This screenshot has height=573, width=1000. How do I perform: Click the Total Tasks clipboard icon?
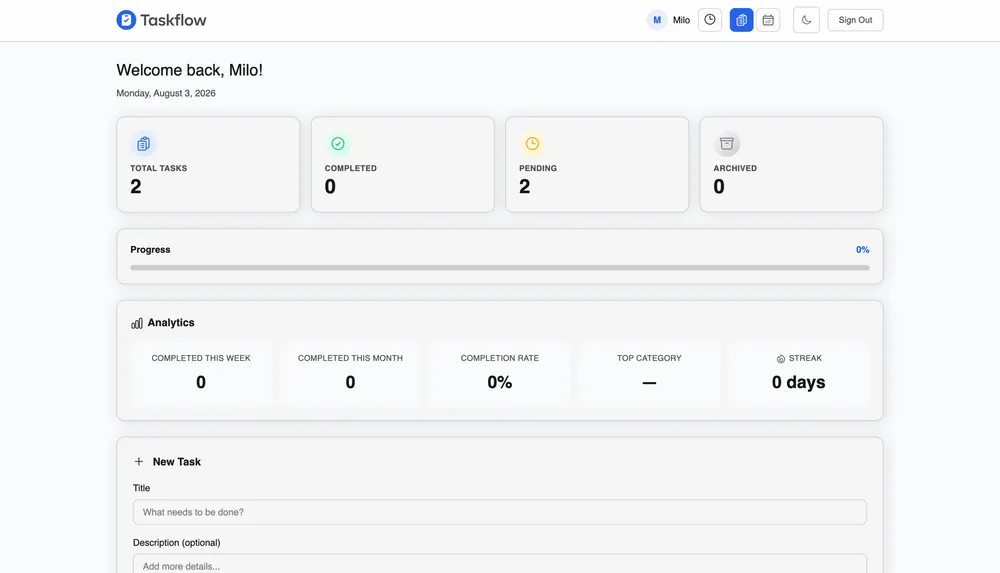point(143,144)
